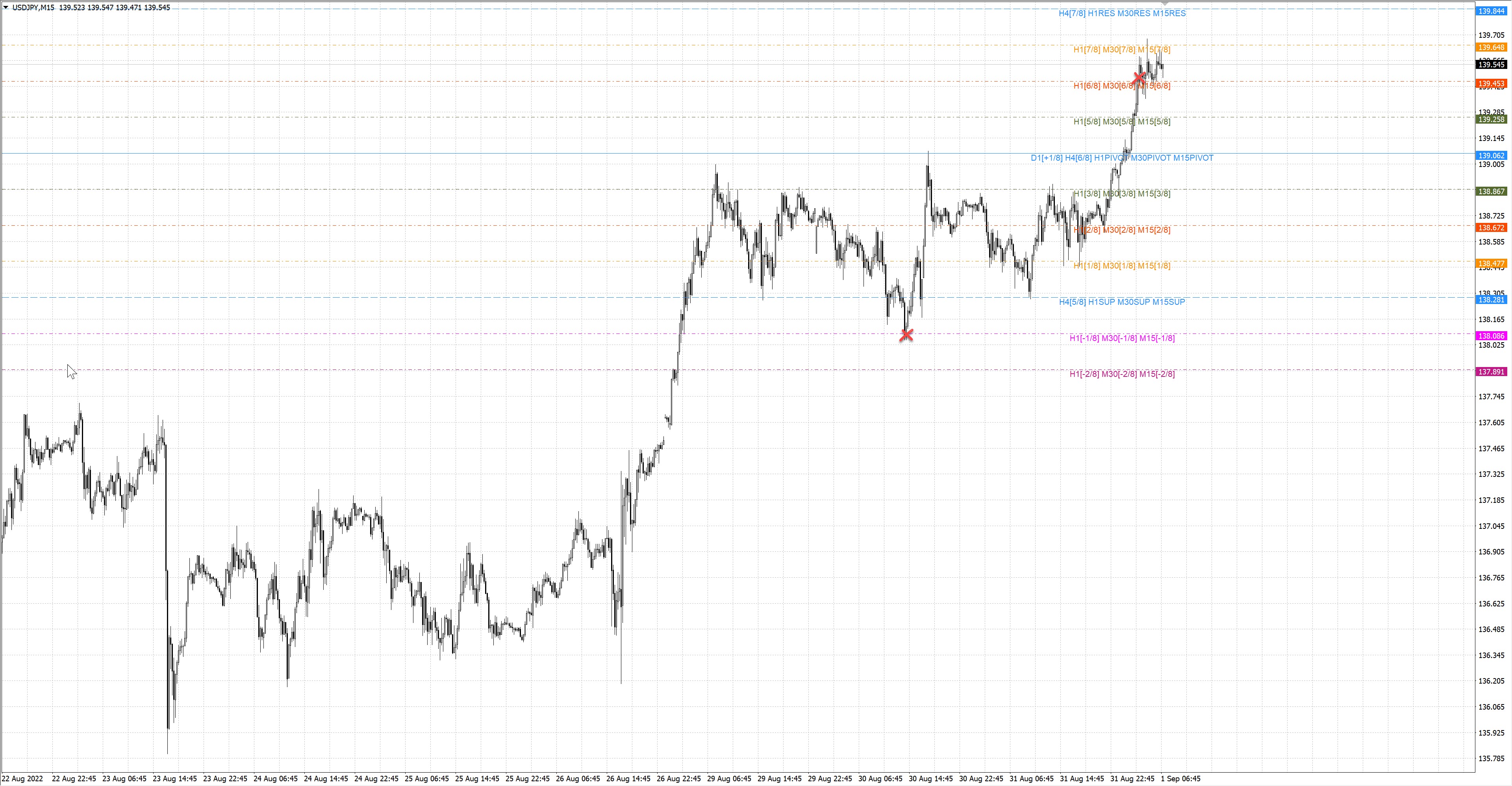Click the 22 Aug 2022 date label
1512x786 pixels.
[x=23, y=779]
